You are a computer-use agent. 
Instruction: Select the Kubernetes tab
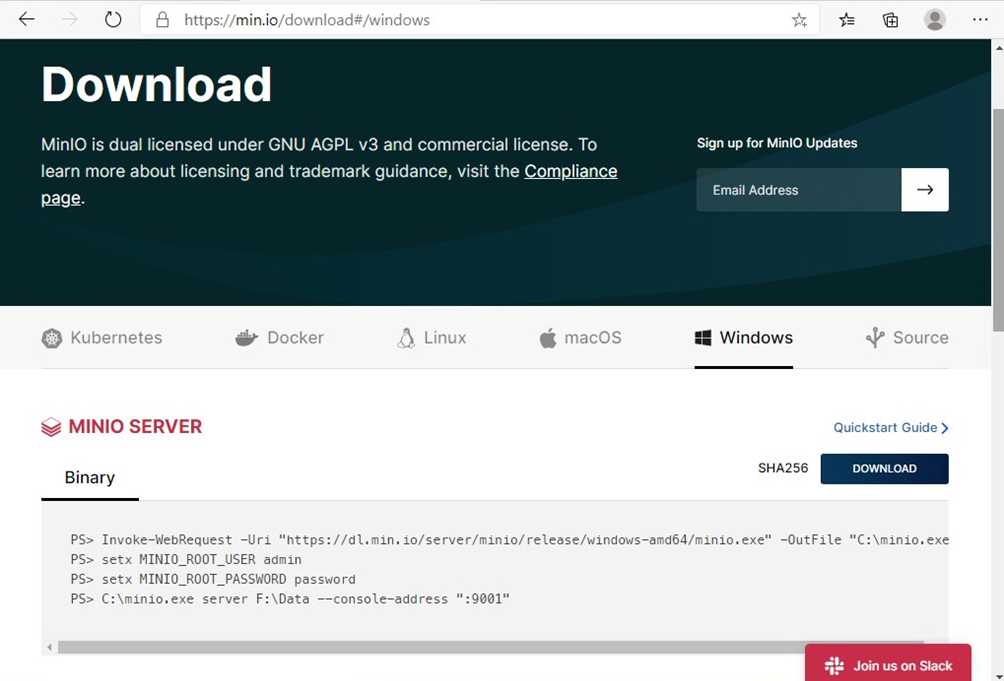102,337
